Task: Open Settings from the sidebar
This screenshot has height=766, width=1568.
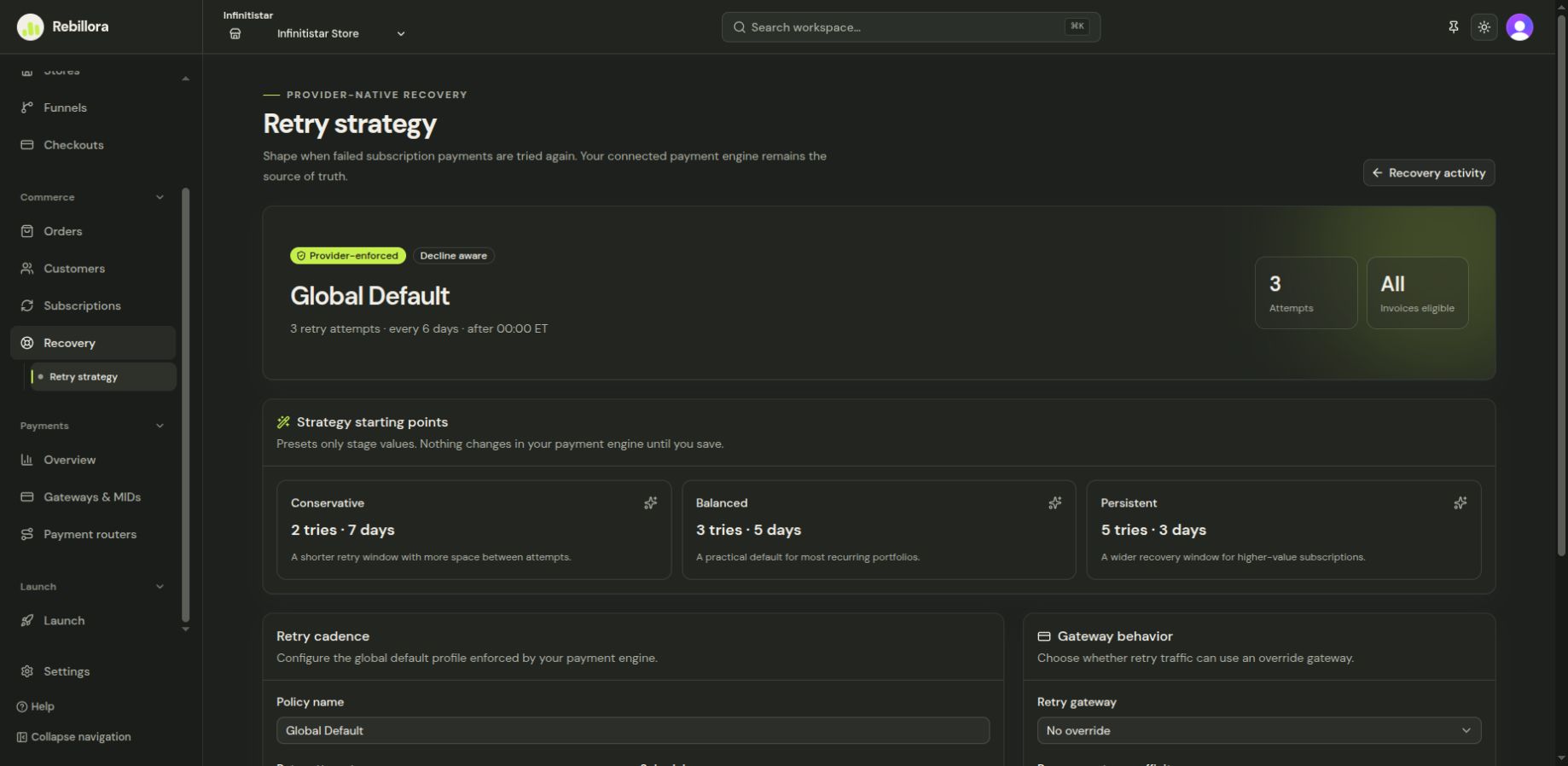Action: pyautogui.click(x=92, y=671)
